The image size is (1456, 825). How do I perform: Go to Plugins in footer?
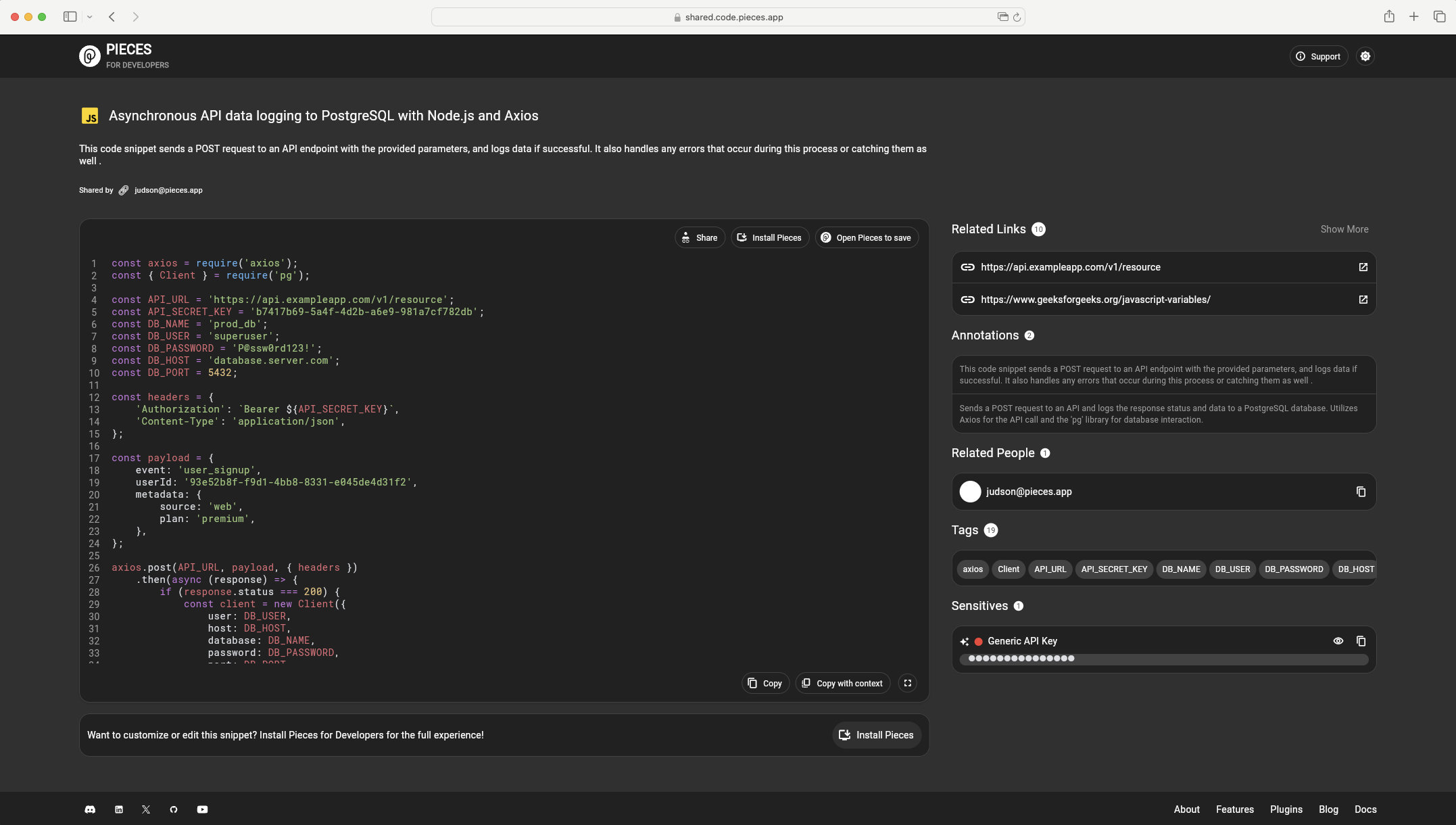pyautogui.click(x=1286, y=809)
